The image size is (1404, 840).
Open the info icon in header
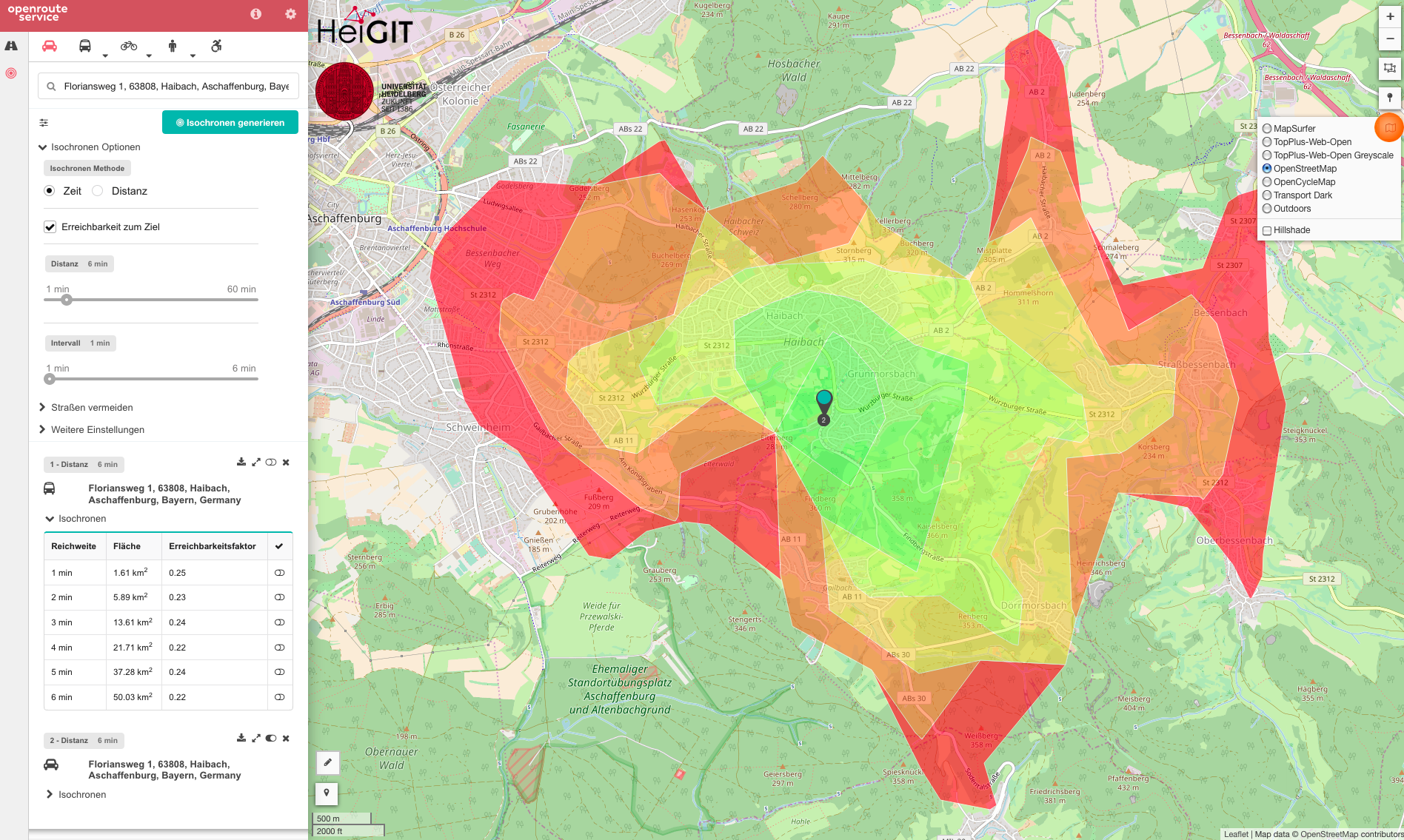255,14
